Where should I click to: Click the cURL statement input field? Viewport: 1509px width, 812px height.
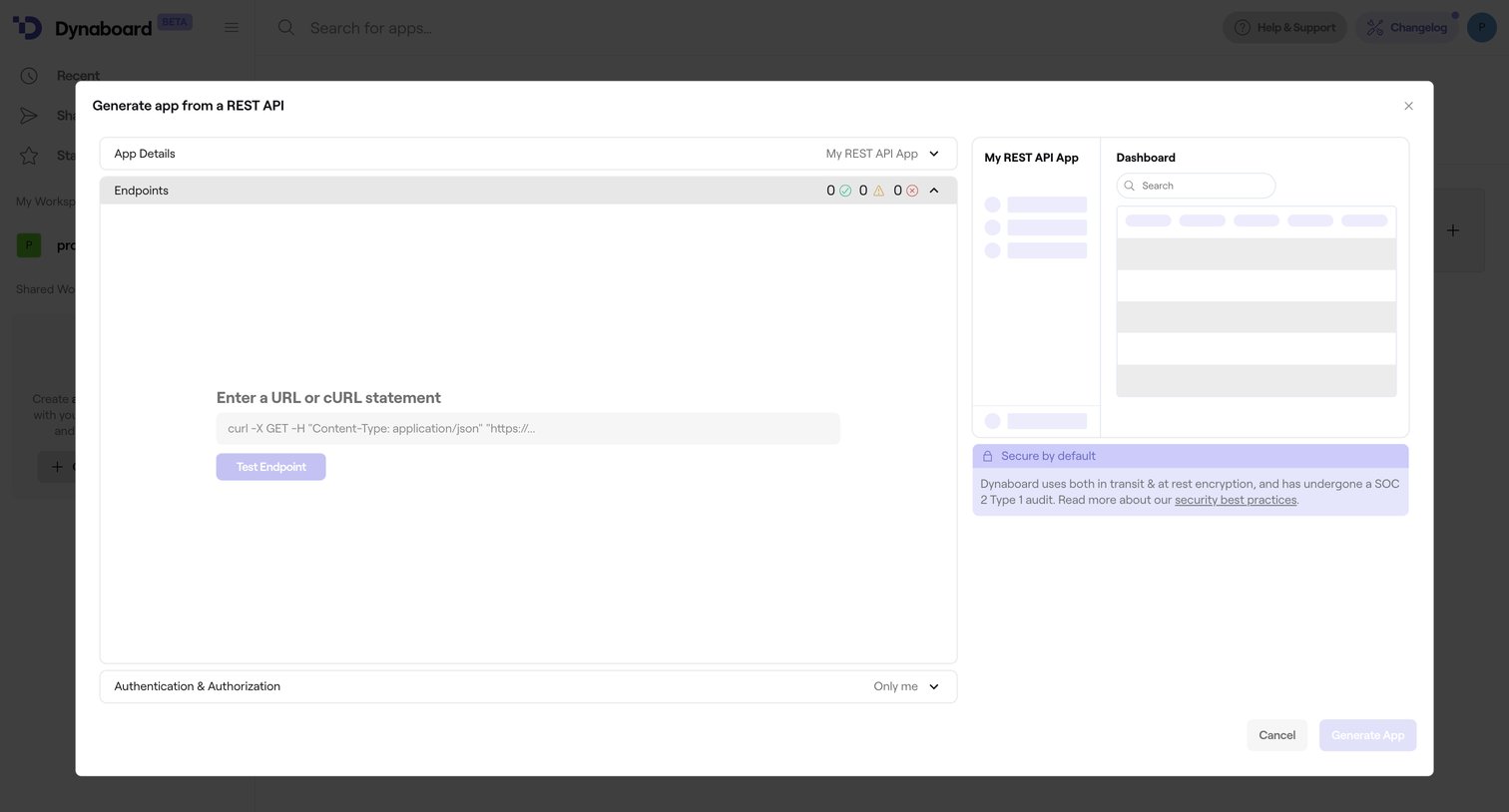tap(528, 429)
